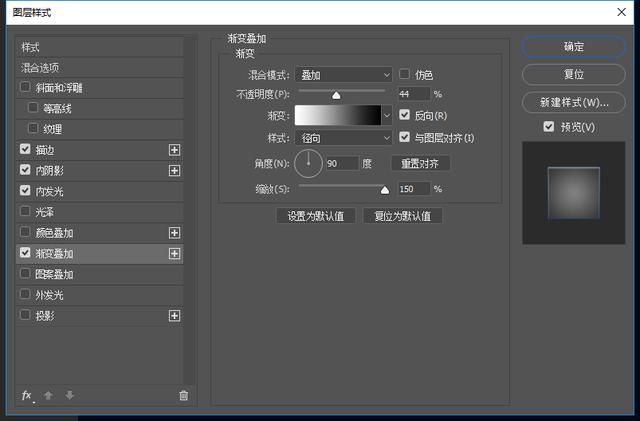Toggle the 仿色 dither checkbox
Screen dimensions: 640x421
point(404,74)
